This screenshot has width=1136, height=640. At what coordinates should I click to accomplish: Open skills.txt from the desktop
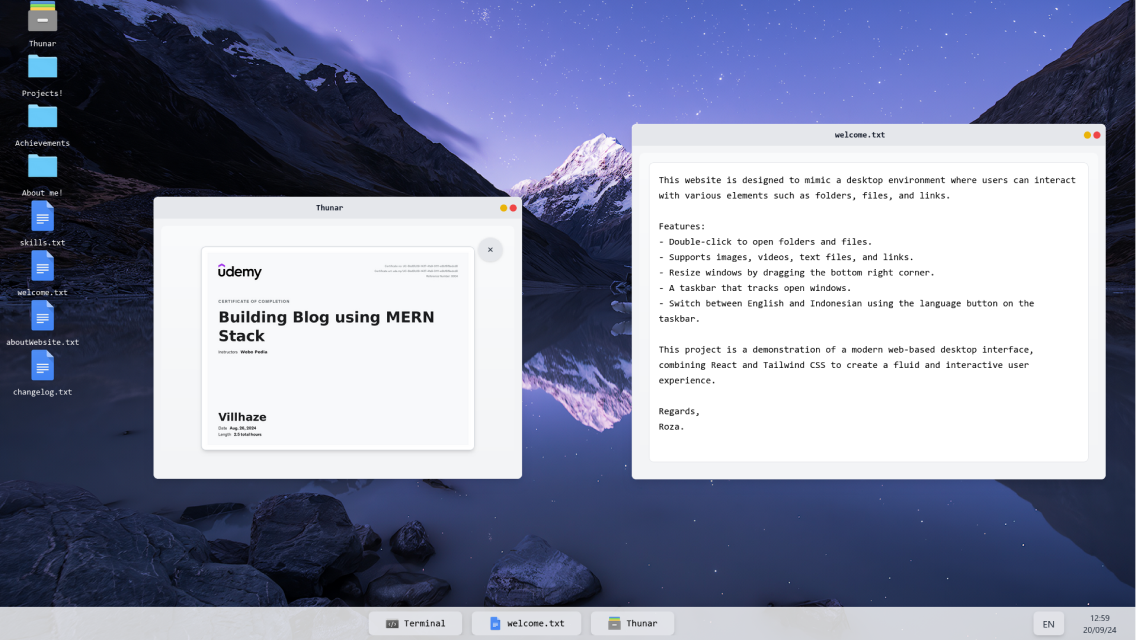click(41, 217)
